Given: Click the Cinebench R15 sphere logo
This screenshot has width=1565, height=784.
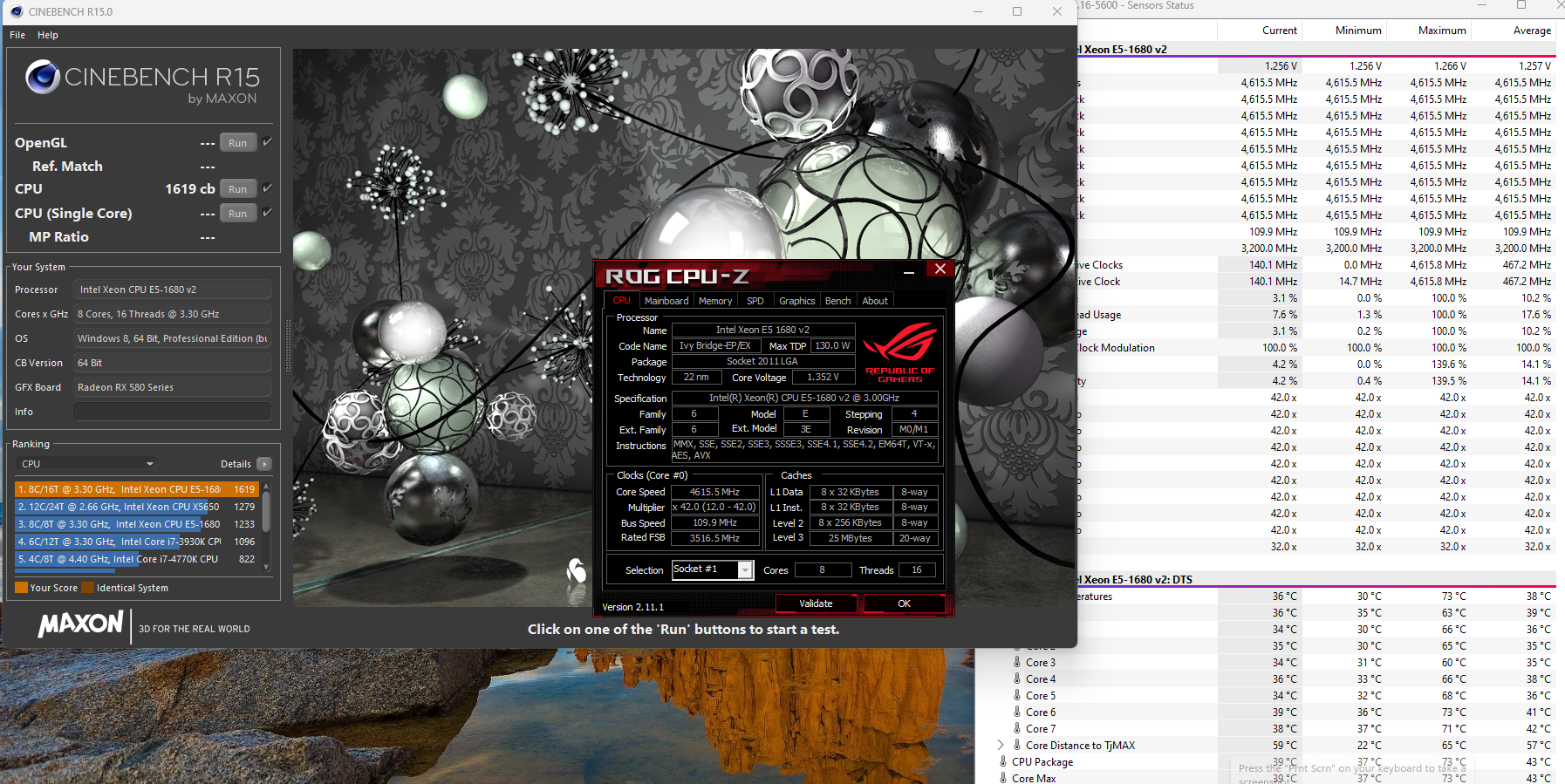Looking at the screenshot, I should (x=42, y=77).
